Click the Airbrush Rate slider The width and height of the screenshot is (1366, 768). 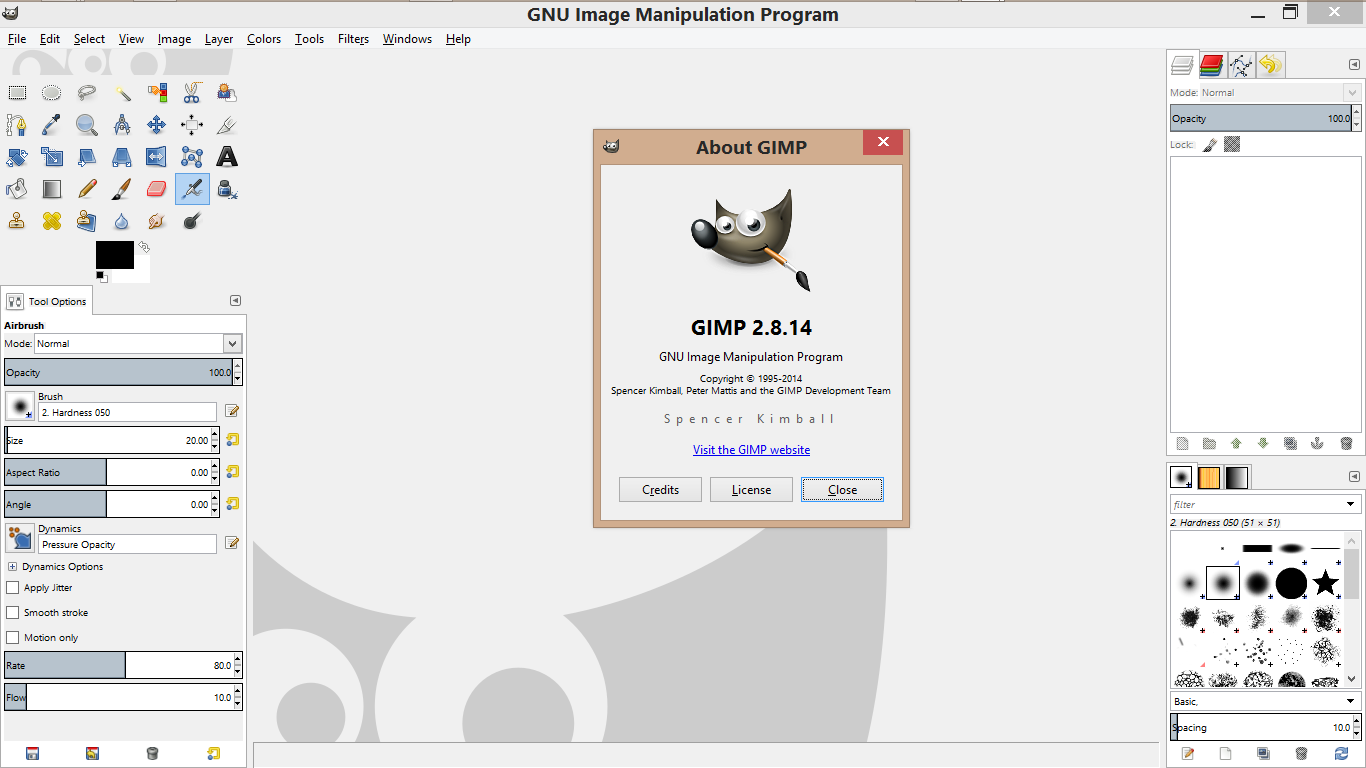coord(118,665)
